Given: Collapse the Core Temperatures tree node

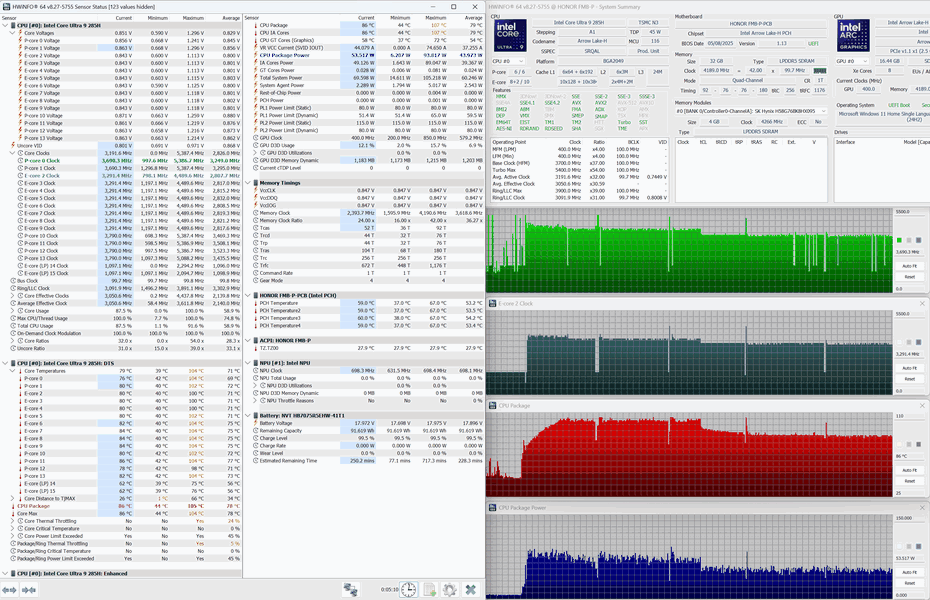Looking at the screenshot, I should tap(12, 371).
